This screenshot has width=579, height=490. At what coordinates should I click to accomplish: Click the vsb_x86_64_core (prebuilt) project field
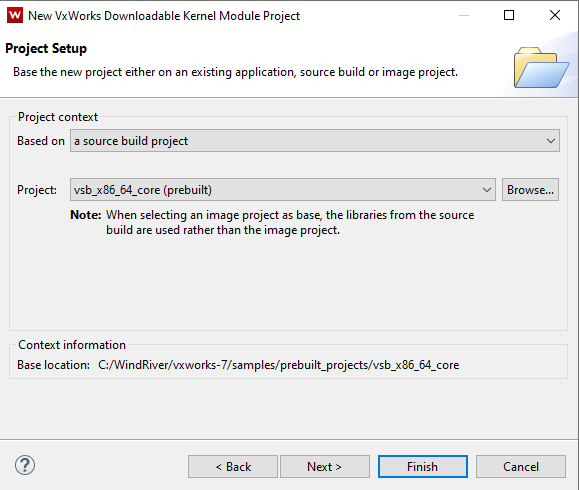[x=283, y=190]
